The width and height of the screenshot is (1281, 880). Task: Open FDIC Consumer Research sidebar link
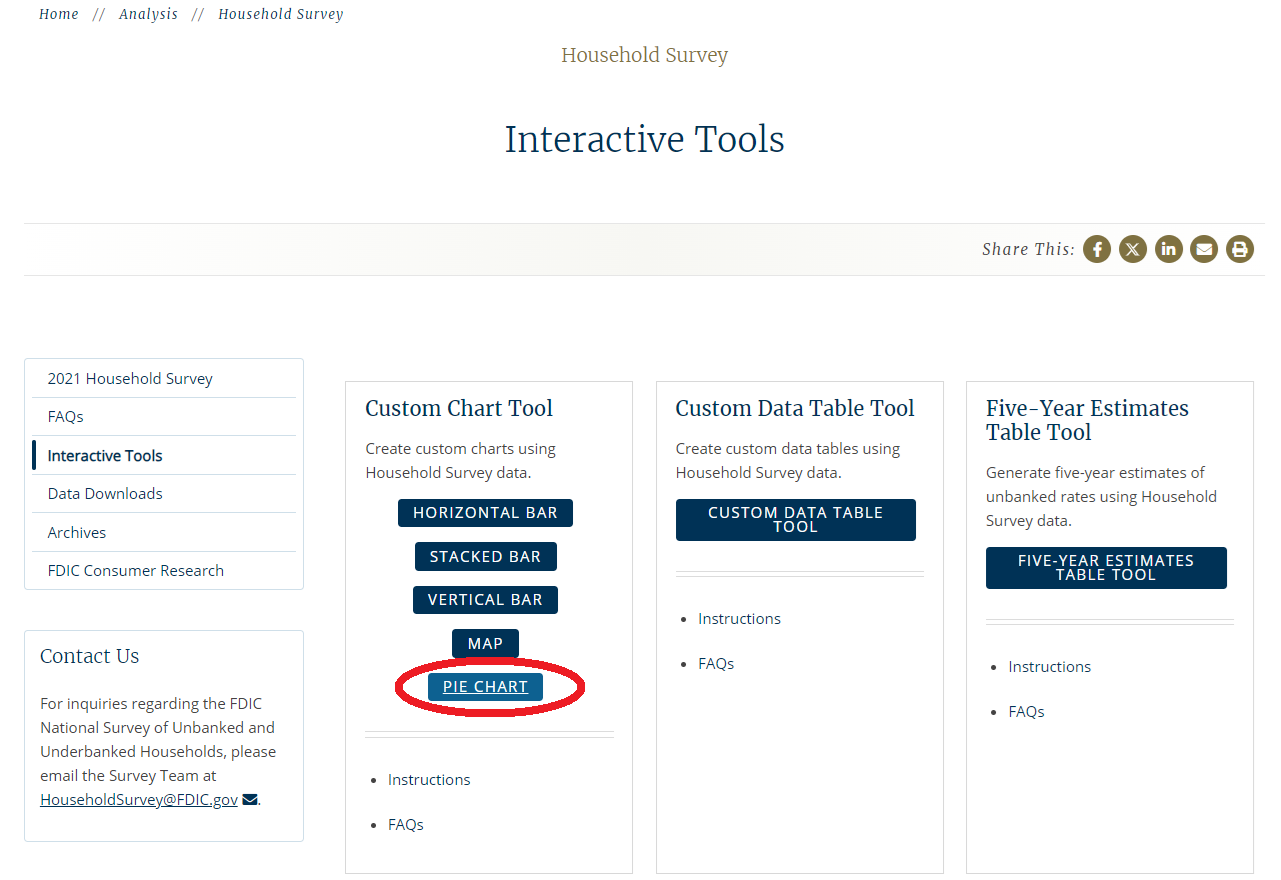(x=136, y=571)
